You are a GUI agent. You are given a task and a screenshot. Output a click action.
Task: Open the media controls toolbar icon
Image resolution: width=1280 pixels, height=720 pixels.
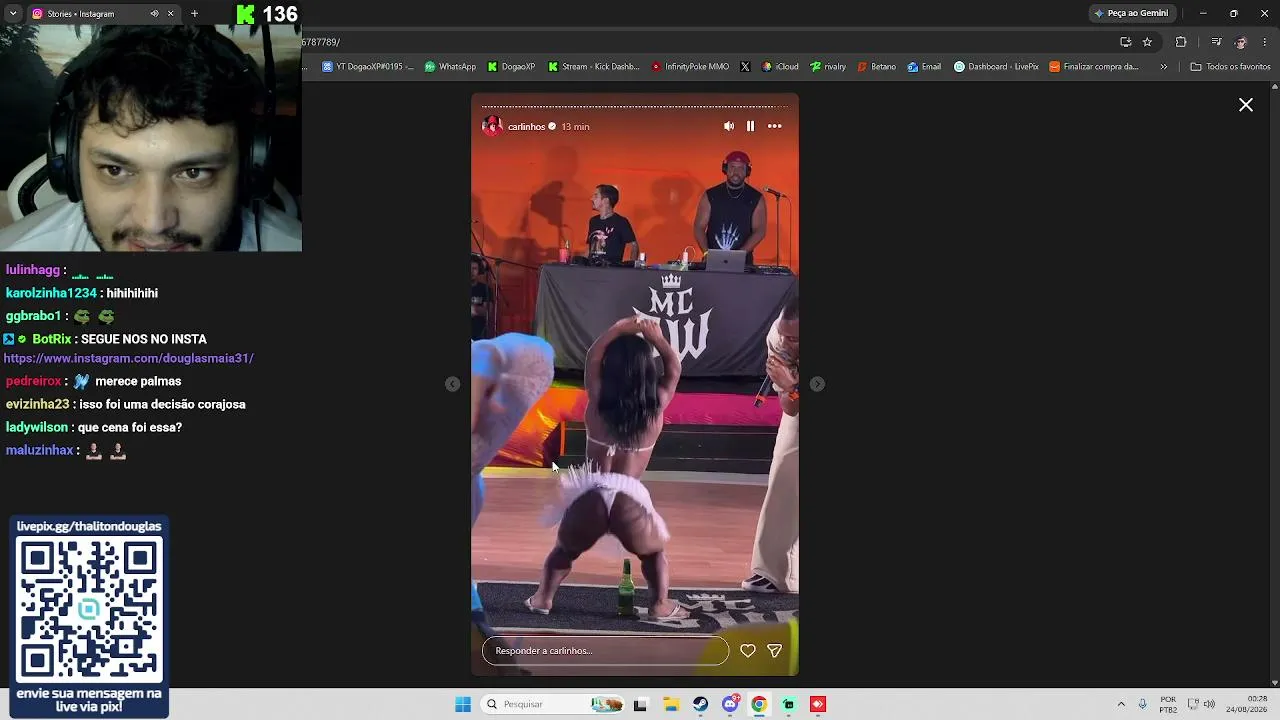pyautogui.click(x=1216, y=42)
